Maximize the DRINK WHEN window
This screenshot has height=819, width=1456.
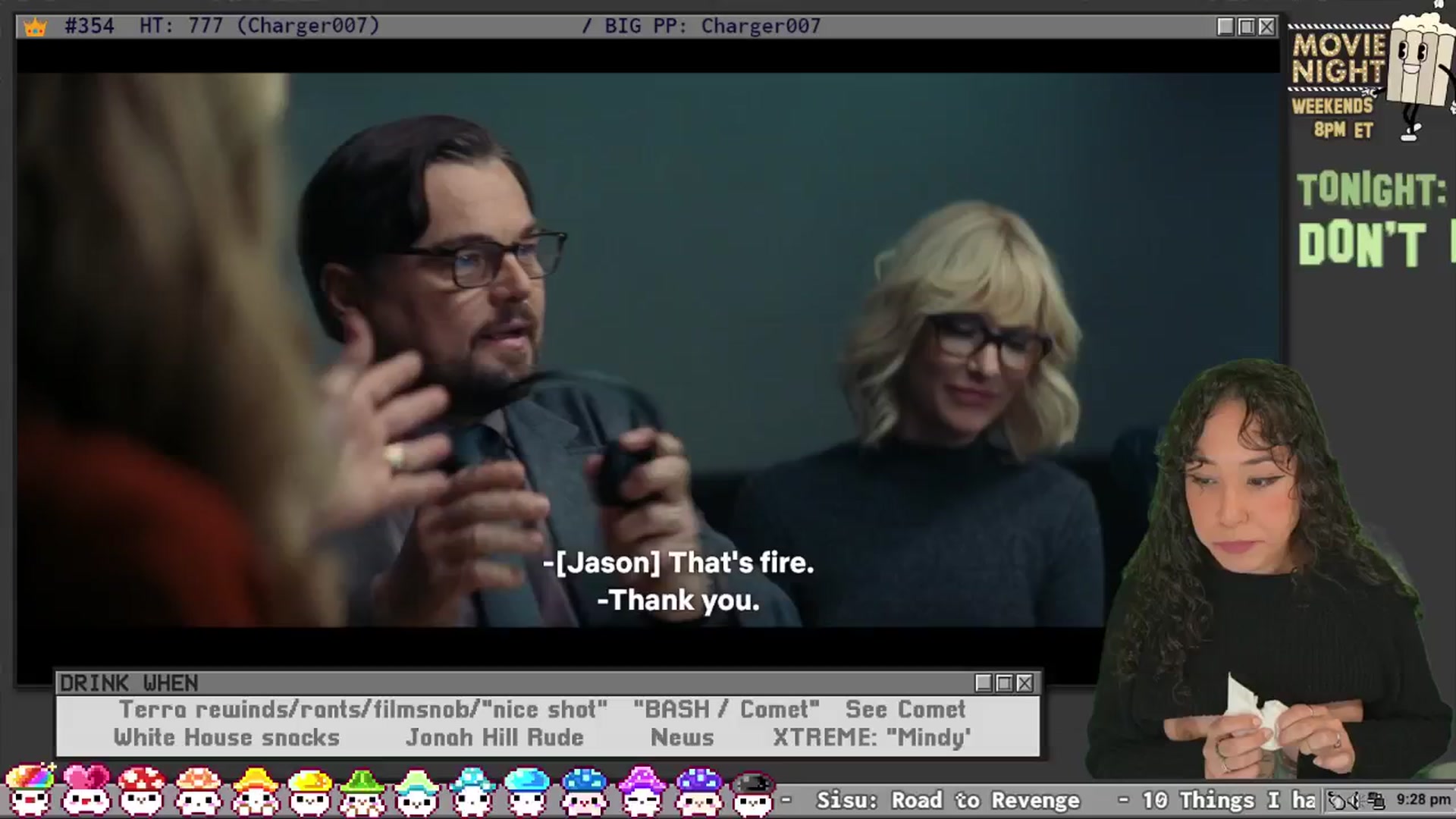1004,683
